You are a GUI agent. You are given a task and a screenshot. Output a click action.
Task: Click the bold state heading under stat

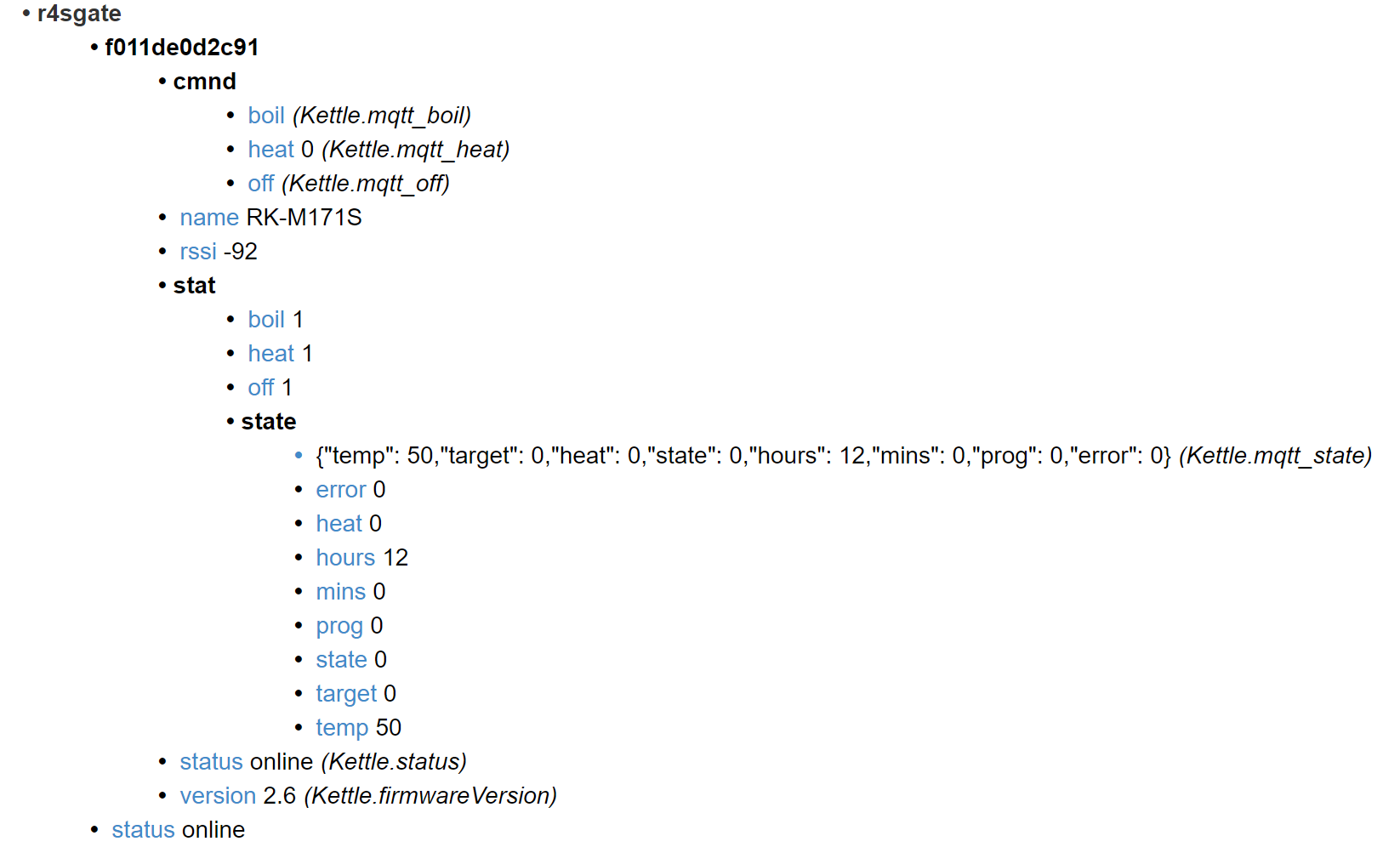(x=268, y=422)
